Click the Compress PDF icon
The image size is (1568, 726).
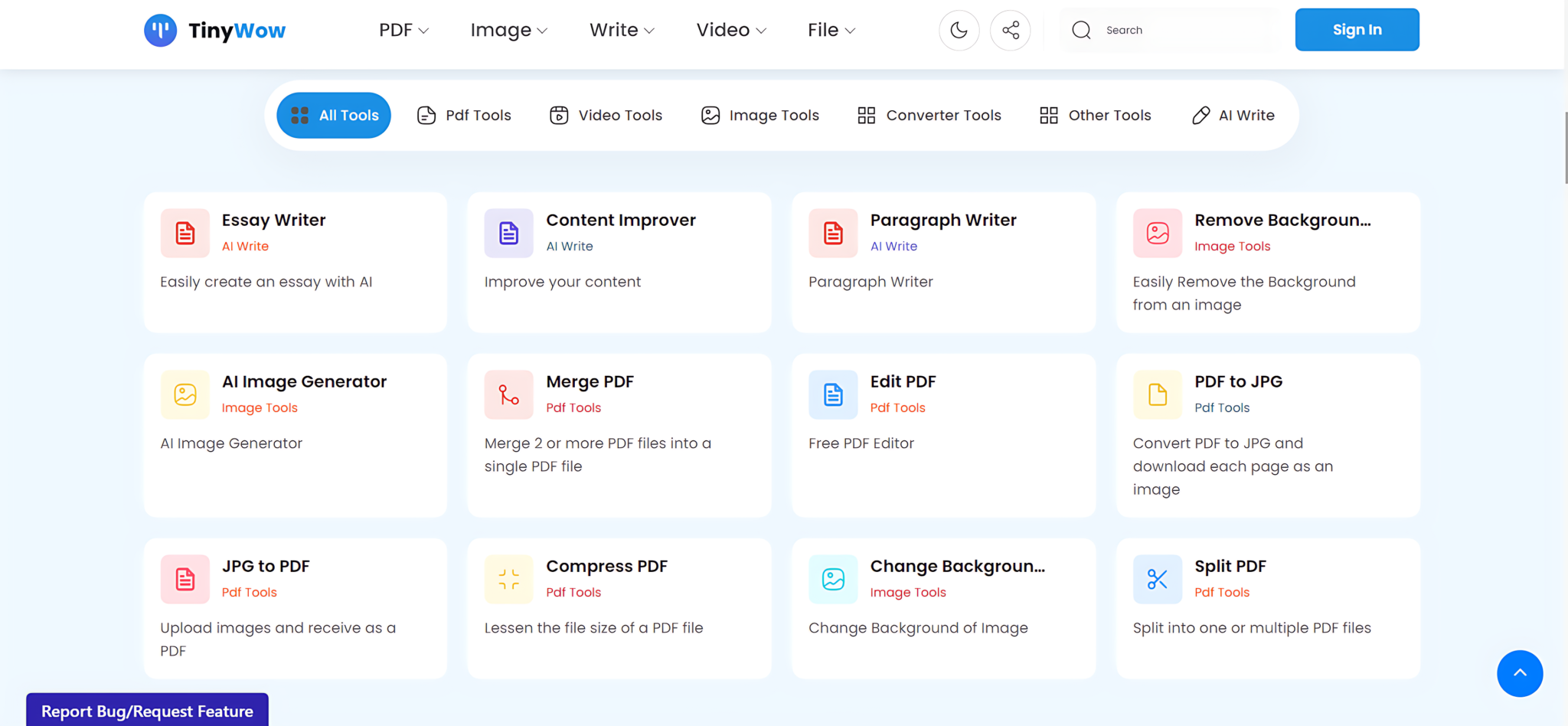[x=508, y=579]
